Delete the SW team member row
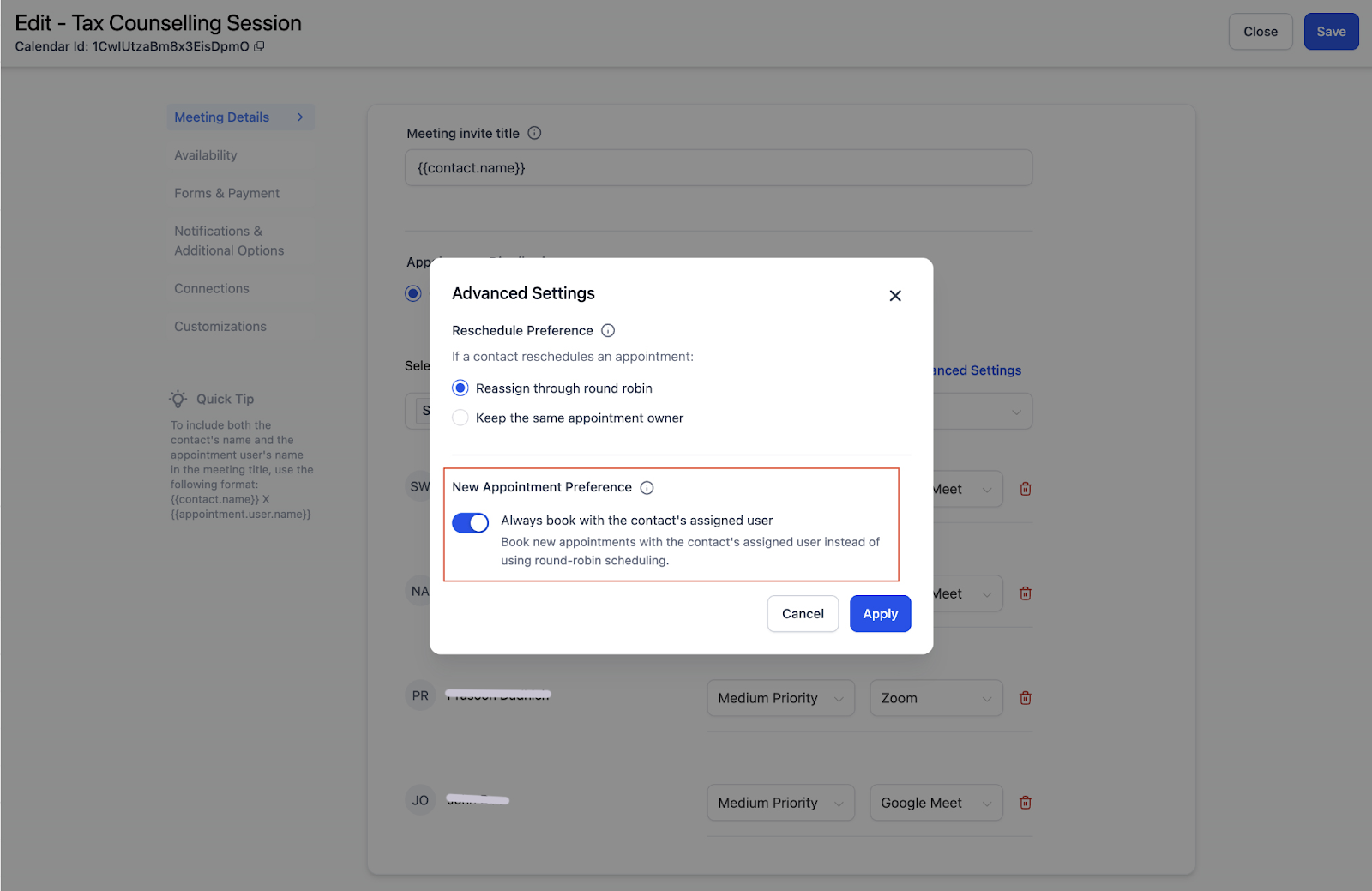The image size is (1372, 891). [1026, 489]
